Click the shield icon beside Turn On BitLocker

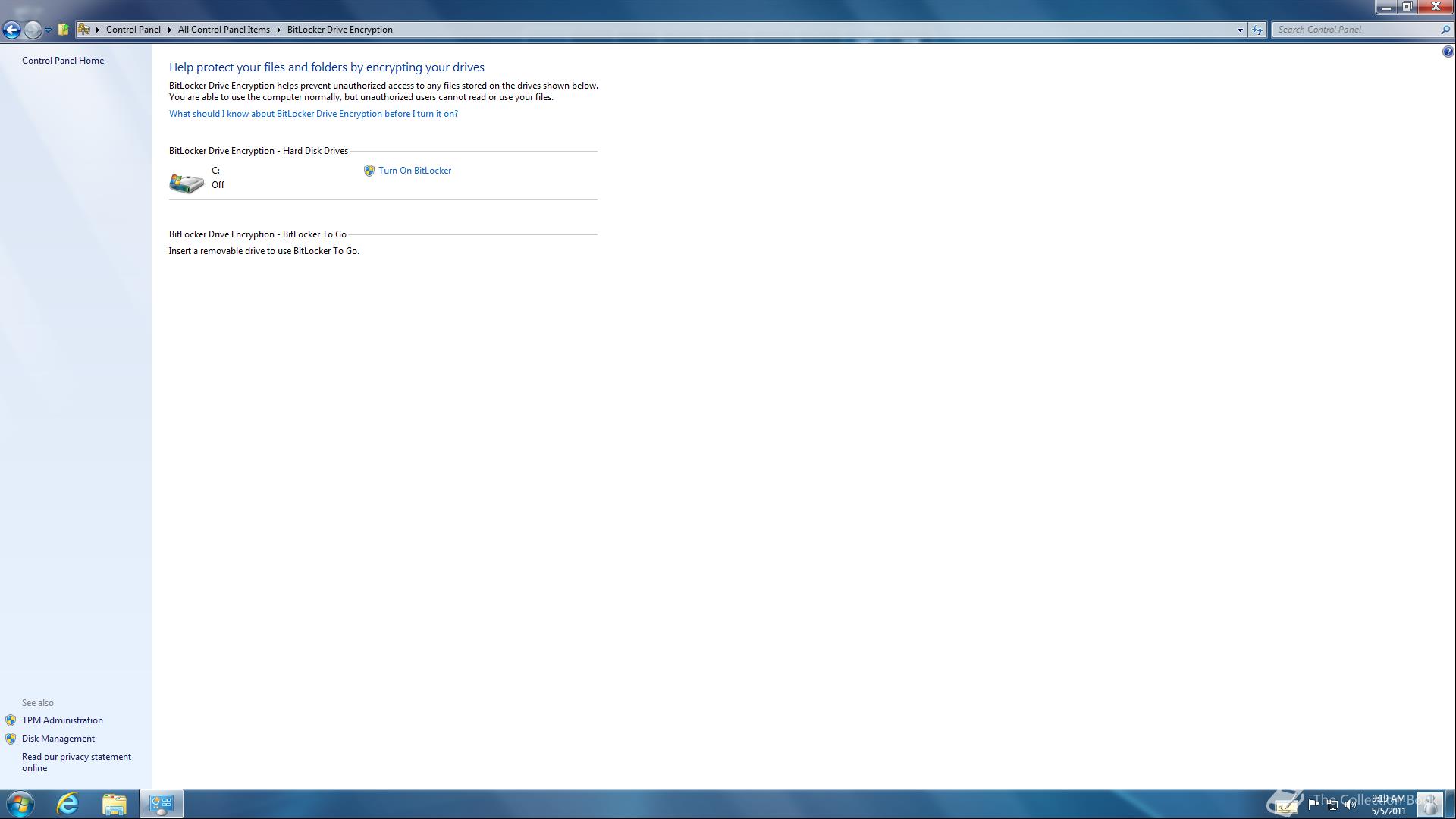tap(369, 171)
